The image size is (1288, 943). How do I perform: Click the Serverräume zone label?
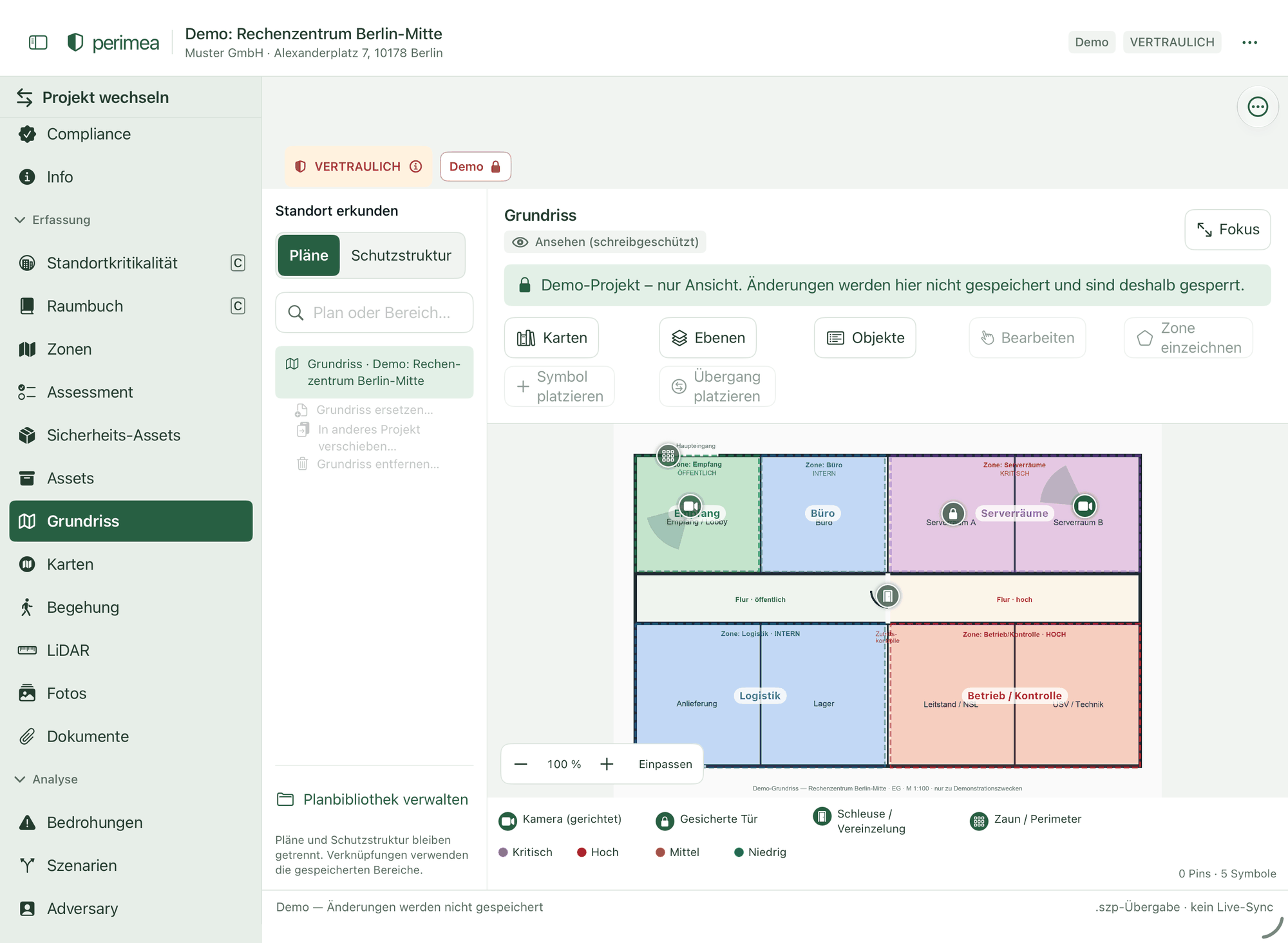[x=1014, y=513]
